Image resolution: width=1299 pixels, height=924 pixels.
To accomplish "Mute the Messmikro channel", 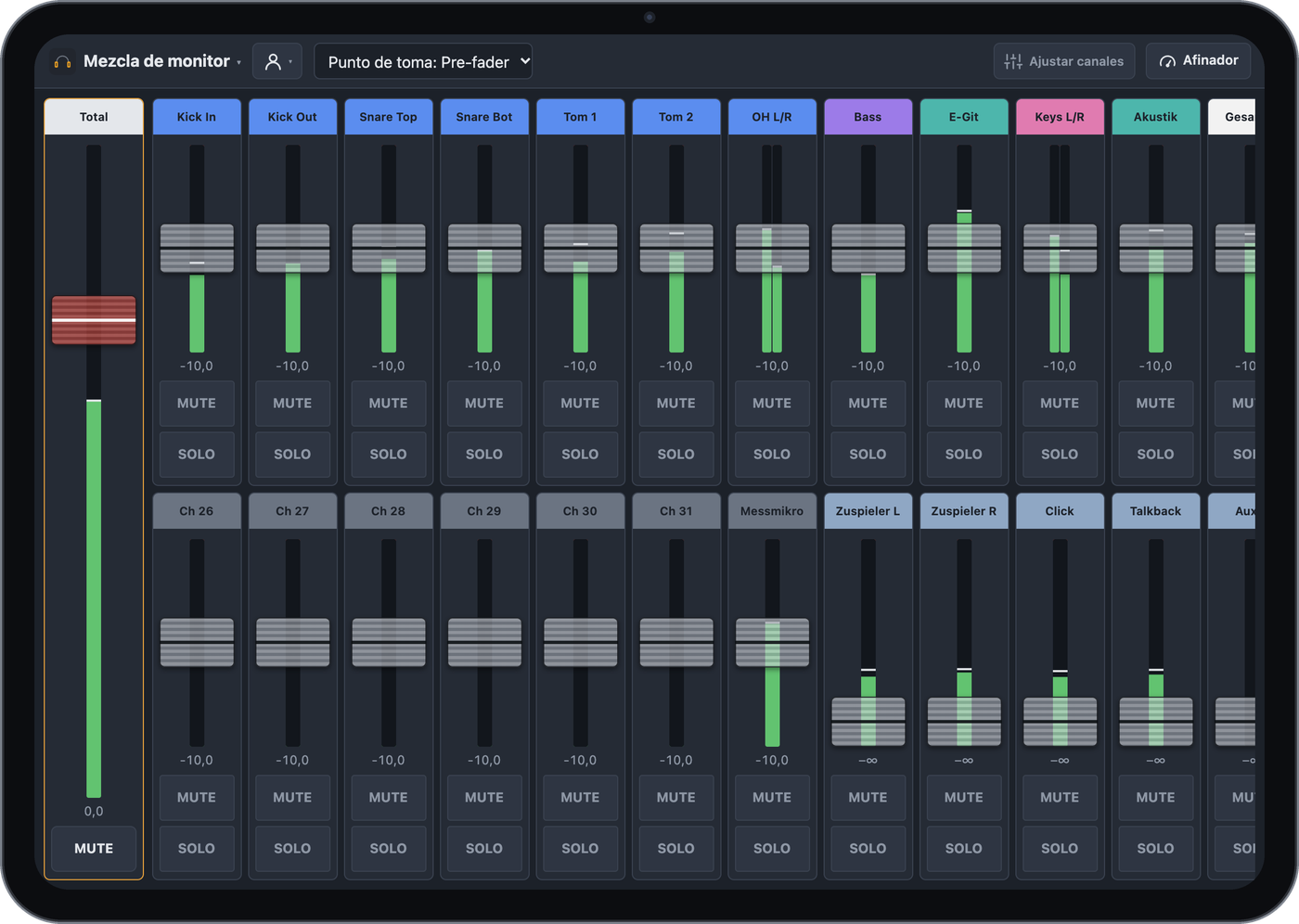I will [x=772, y=798].
